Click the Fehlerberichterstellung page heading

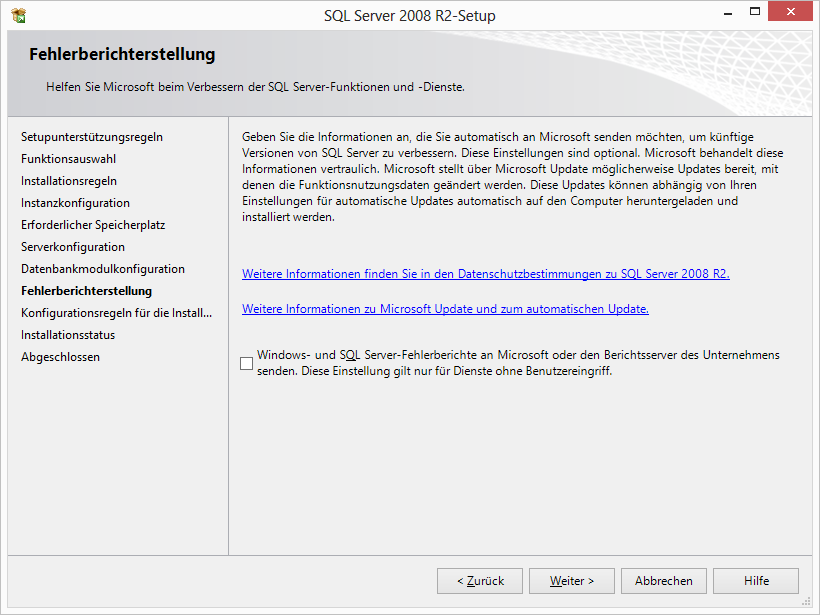(x=122, y=54)
